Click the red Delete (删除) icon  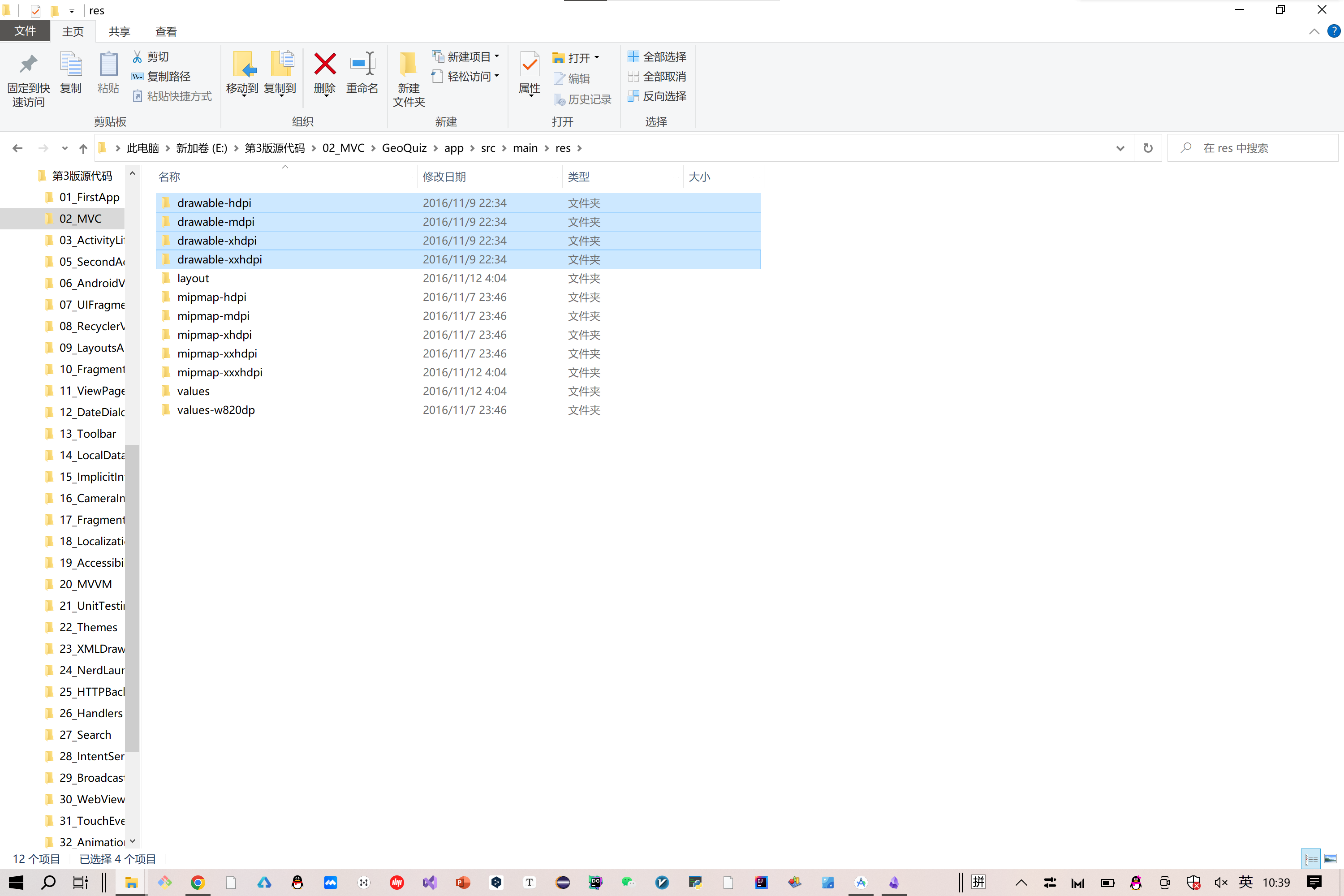[324, 64]
